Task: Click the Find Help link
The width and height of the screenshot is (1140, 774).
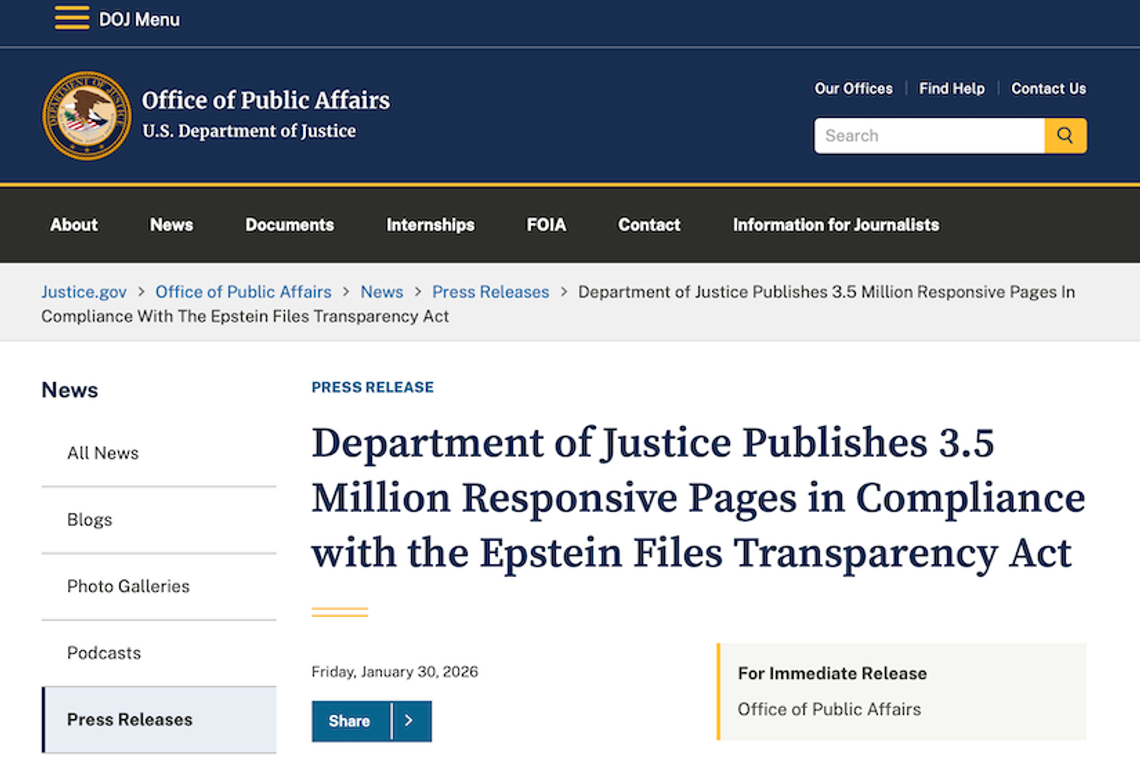Action: 951,89
